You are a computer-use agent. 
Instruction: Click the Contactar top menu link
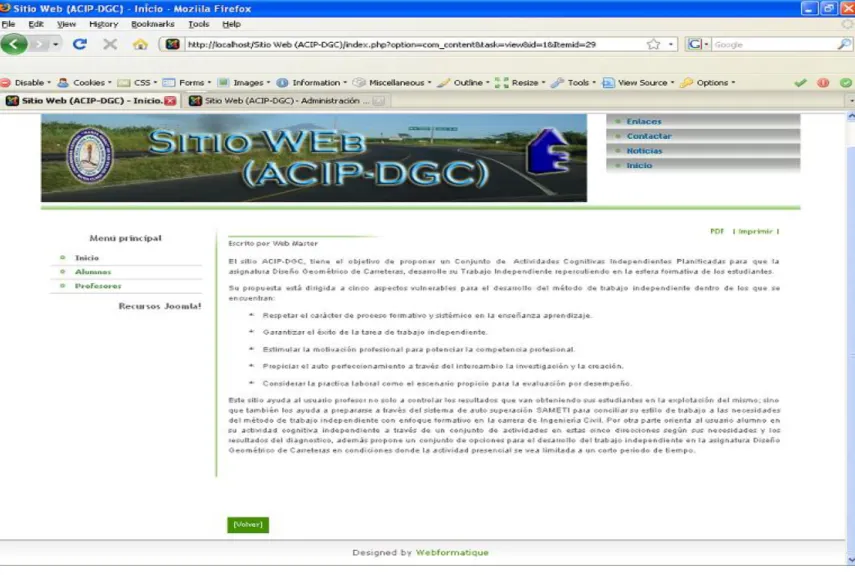tap(649, 136)
